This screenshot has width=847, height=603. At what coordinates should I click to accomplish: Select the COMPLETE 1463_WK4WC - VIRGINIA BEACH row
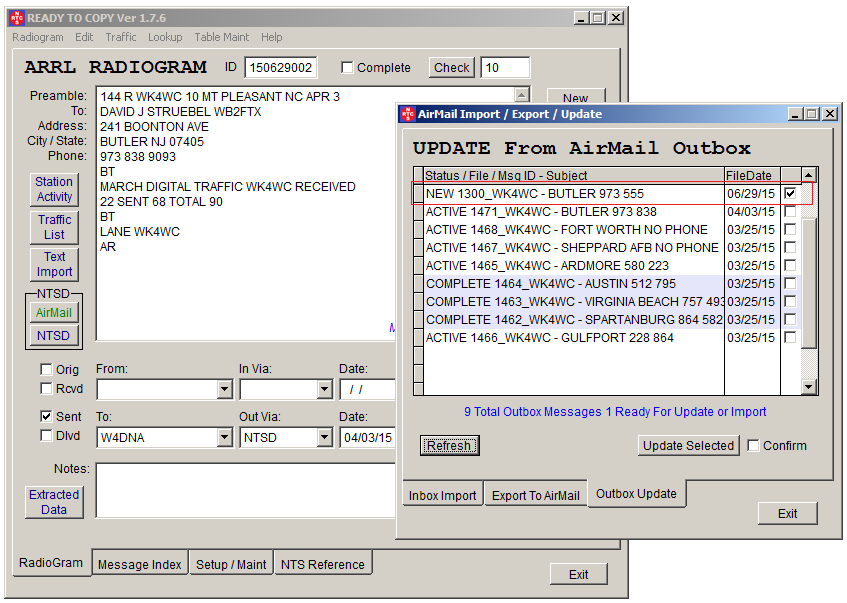pyautogui.click(x=574, y=302)
